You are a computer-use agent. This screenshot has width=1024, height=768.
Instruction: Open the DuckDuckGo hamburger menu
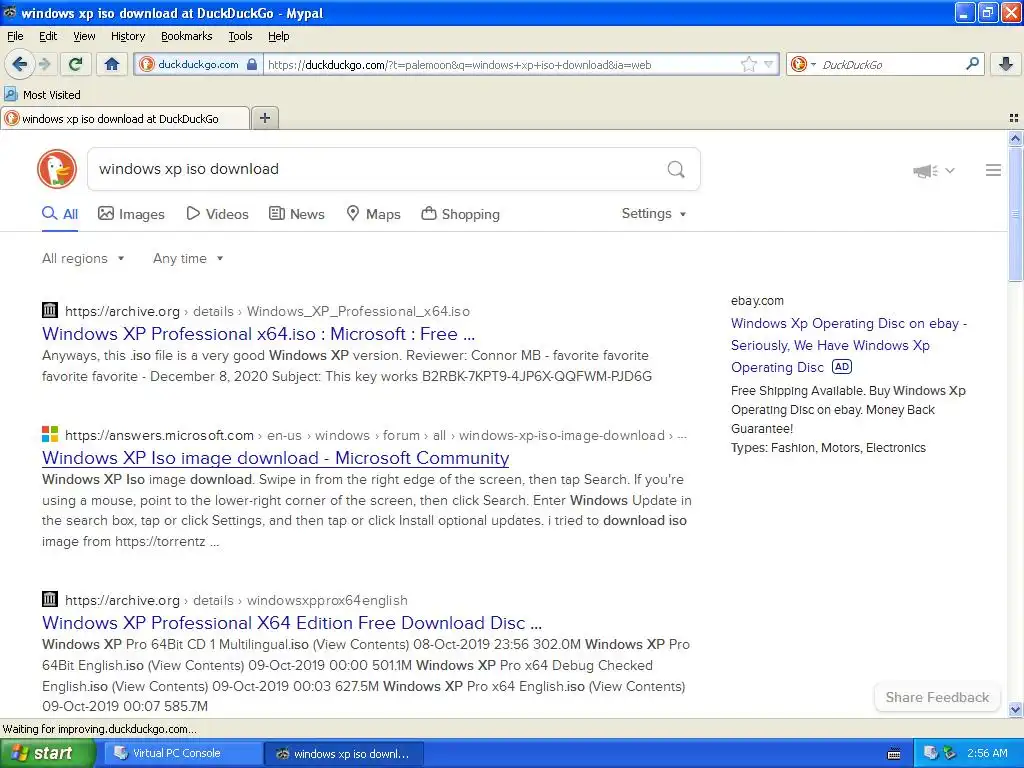point(993,170)
